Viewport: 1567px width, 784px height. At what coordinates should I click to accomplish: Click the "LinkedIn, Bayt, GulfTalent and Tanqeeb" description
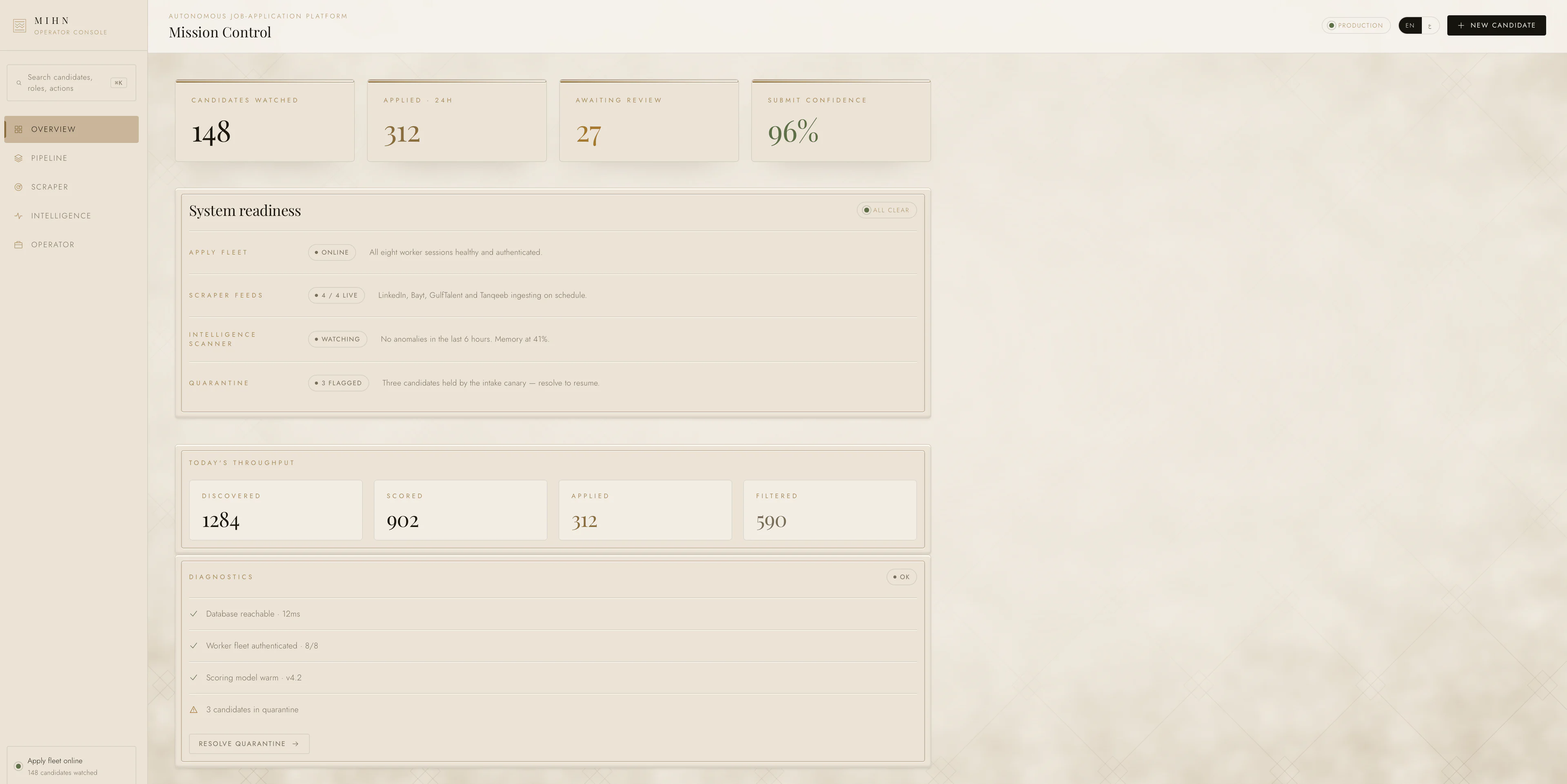point(482,296)
